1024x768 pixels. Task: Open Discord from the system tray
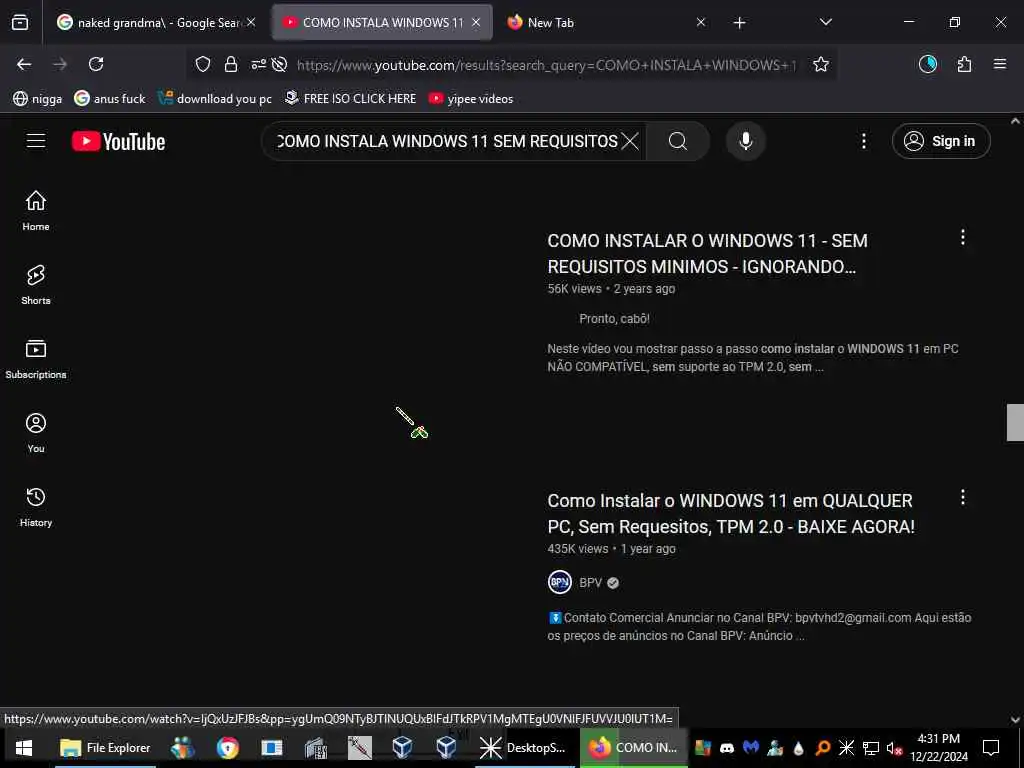coord(727,748)
